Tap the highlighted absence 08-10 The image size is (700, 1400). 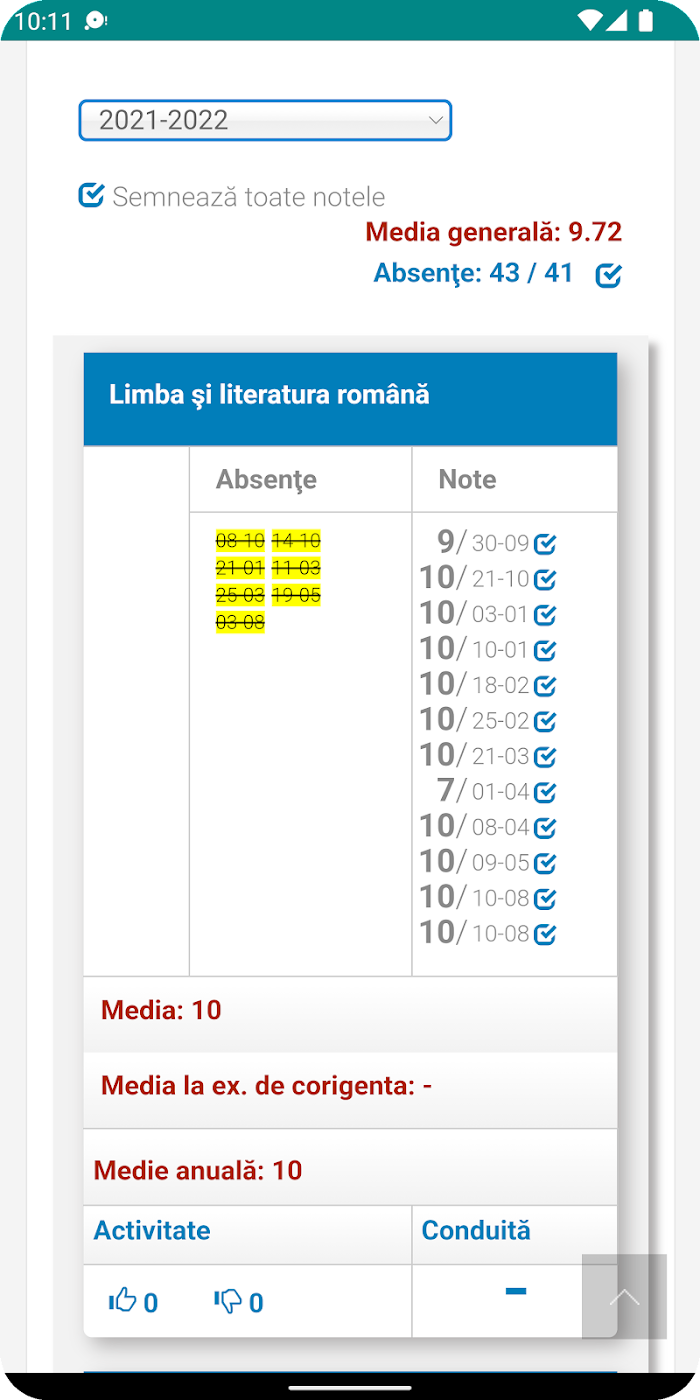click(240, 541)
